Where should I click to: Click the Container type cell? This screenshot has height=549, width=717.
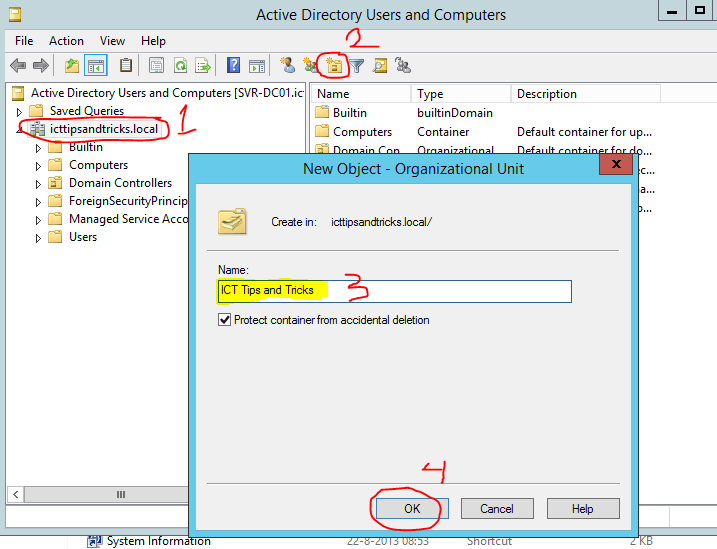443,132
